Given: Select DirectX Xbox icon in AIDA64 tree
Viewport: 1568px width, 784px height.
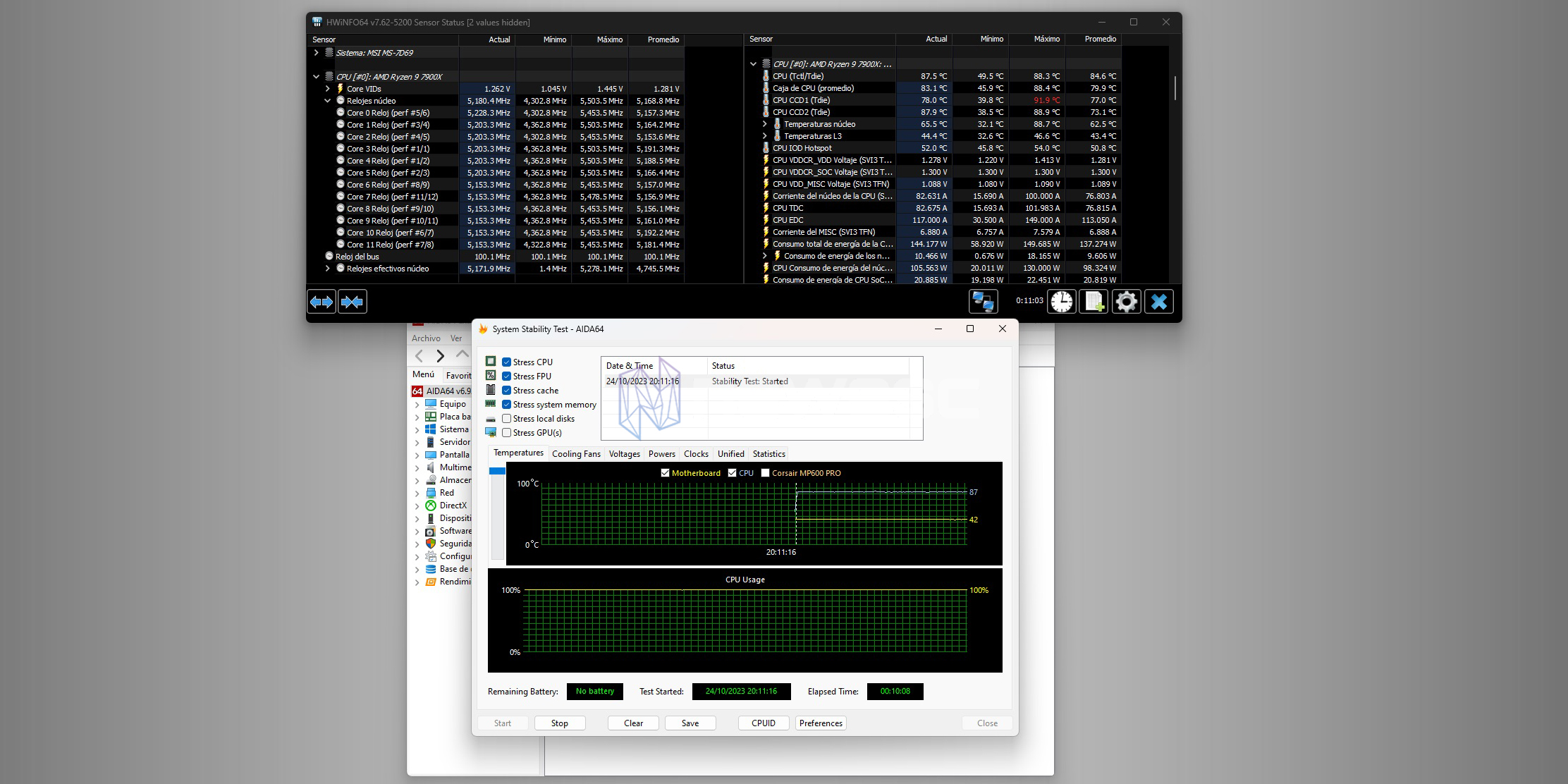Looking at the screenshot, I should pyautogui.click(x=431, y=506).
